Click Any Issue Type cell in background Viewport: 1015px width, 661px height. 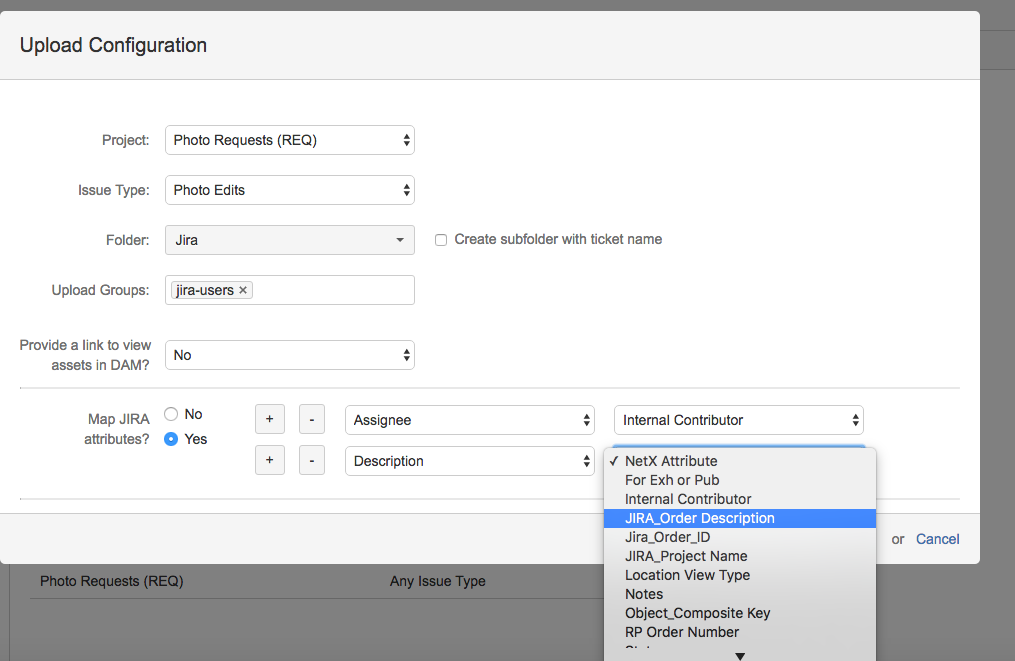click(x=438, y=581)
